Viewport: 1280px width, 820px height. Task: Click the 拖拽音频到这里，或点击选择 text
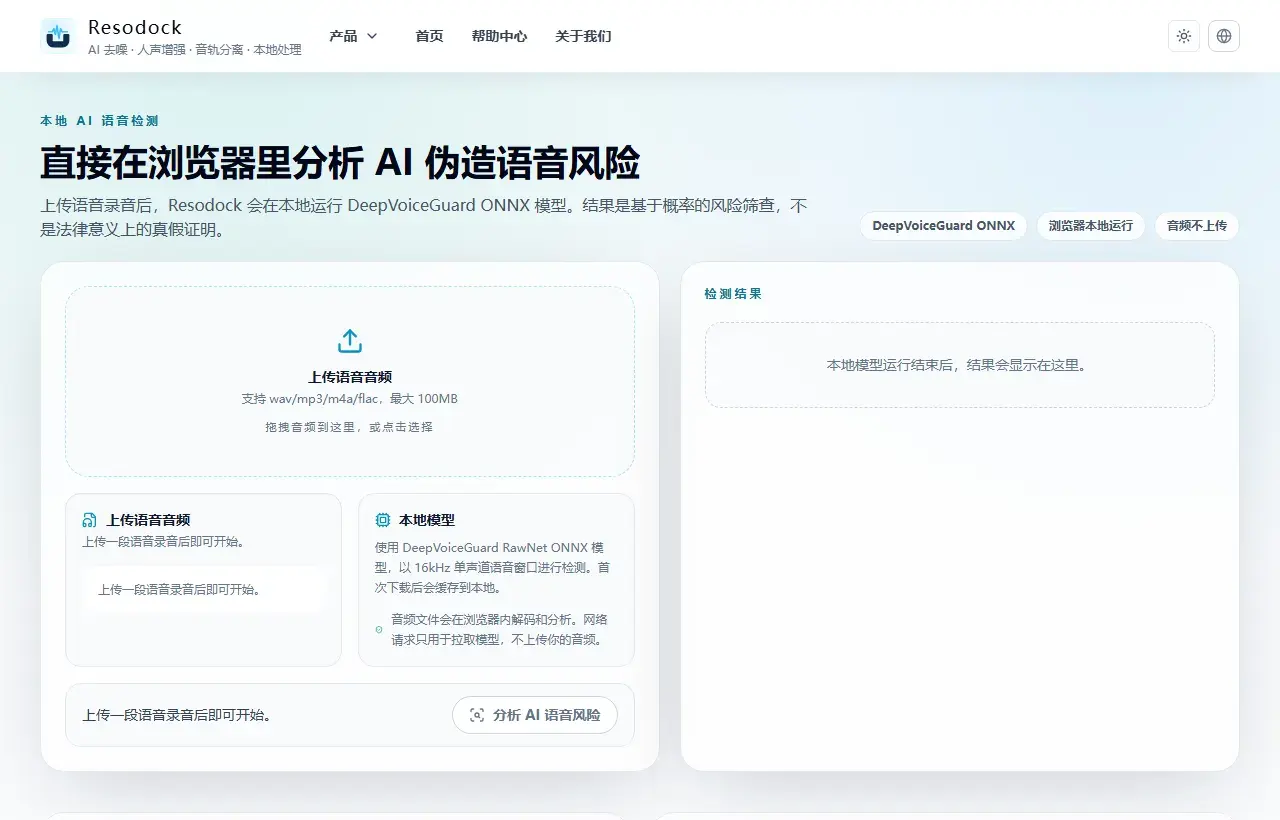350,427
